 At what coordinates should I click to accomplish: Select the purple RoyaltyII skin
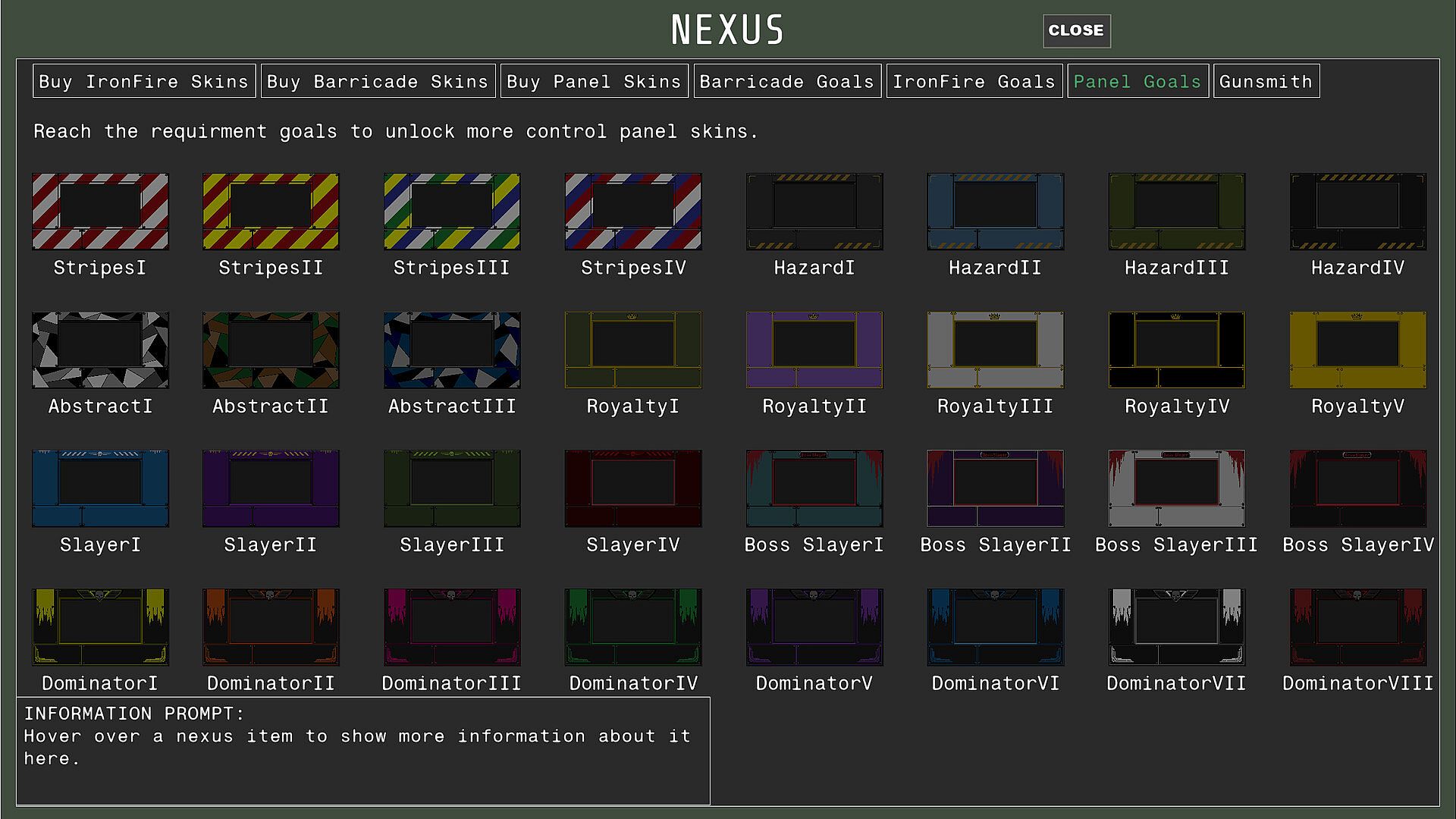(814, 350)
